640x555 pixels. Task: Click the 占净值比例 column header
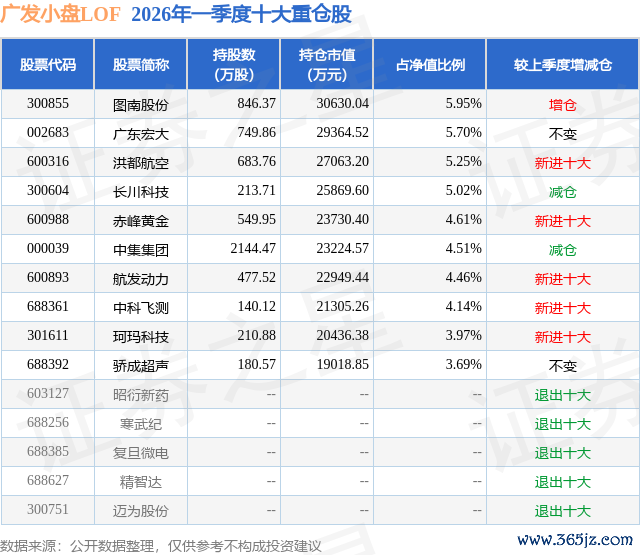pos(430,64)
